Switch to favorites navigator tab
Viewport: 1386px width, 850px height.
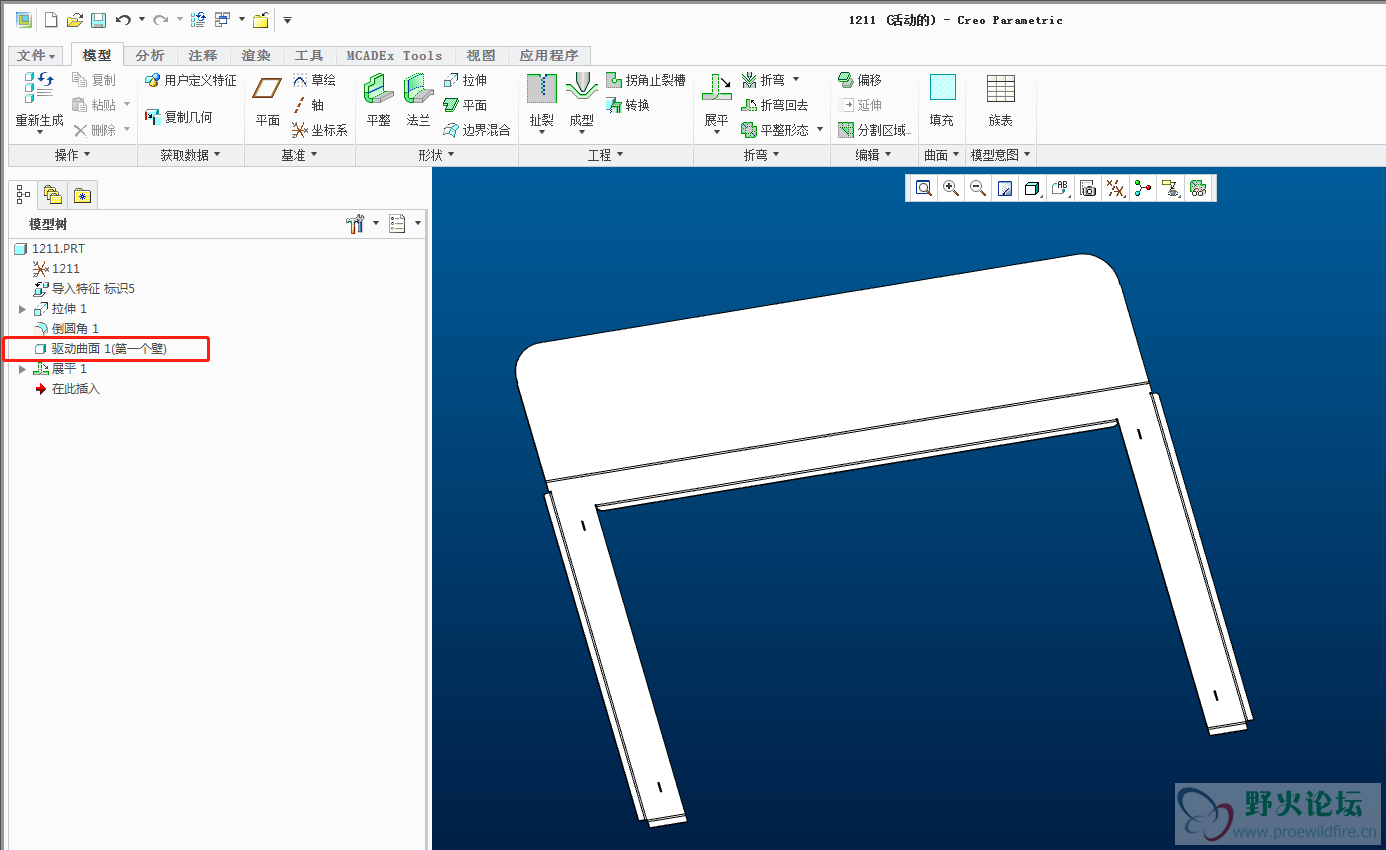click(82, 195)
